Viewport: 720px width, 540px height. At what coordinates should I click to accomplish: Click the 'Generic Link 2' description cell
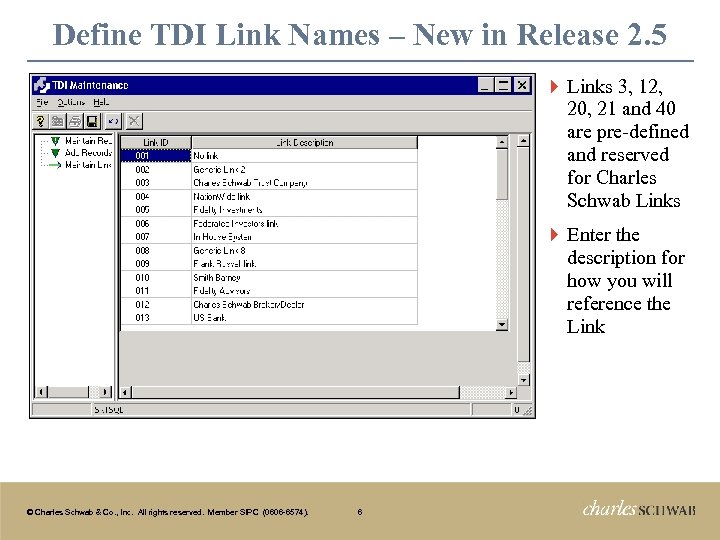coord(304,169)
